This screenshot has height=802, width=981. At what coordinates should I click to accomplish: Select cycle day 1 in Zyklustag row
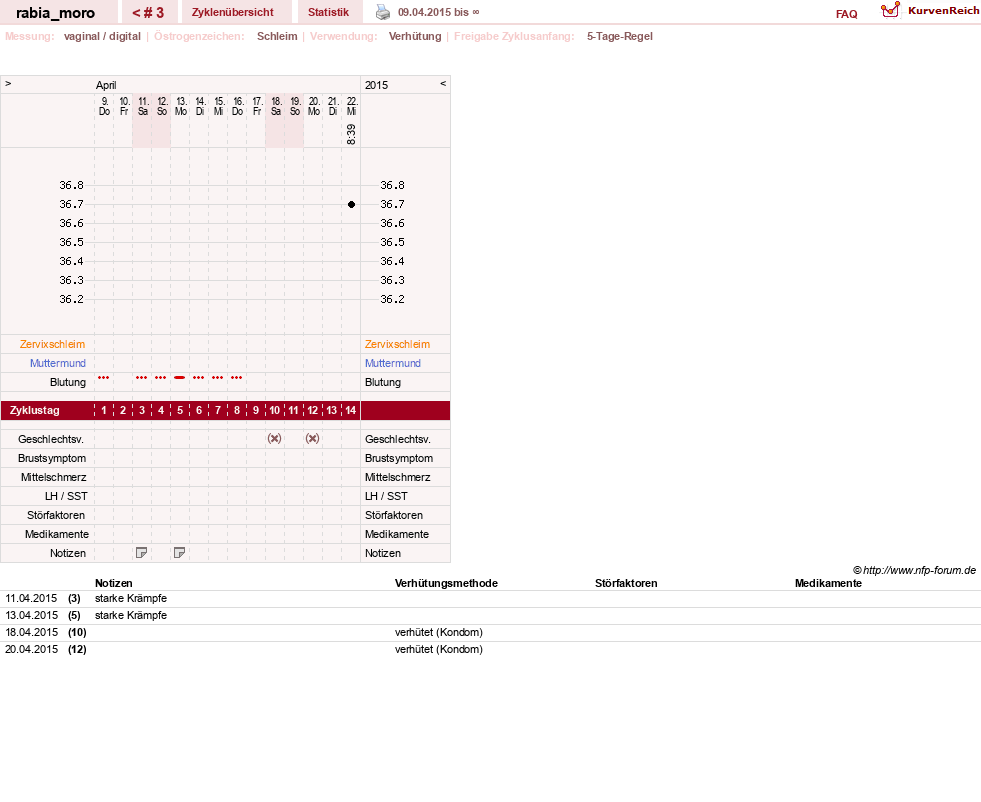104,410
